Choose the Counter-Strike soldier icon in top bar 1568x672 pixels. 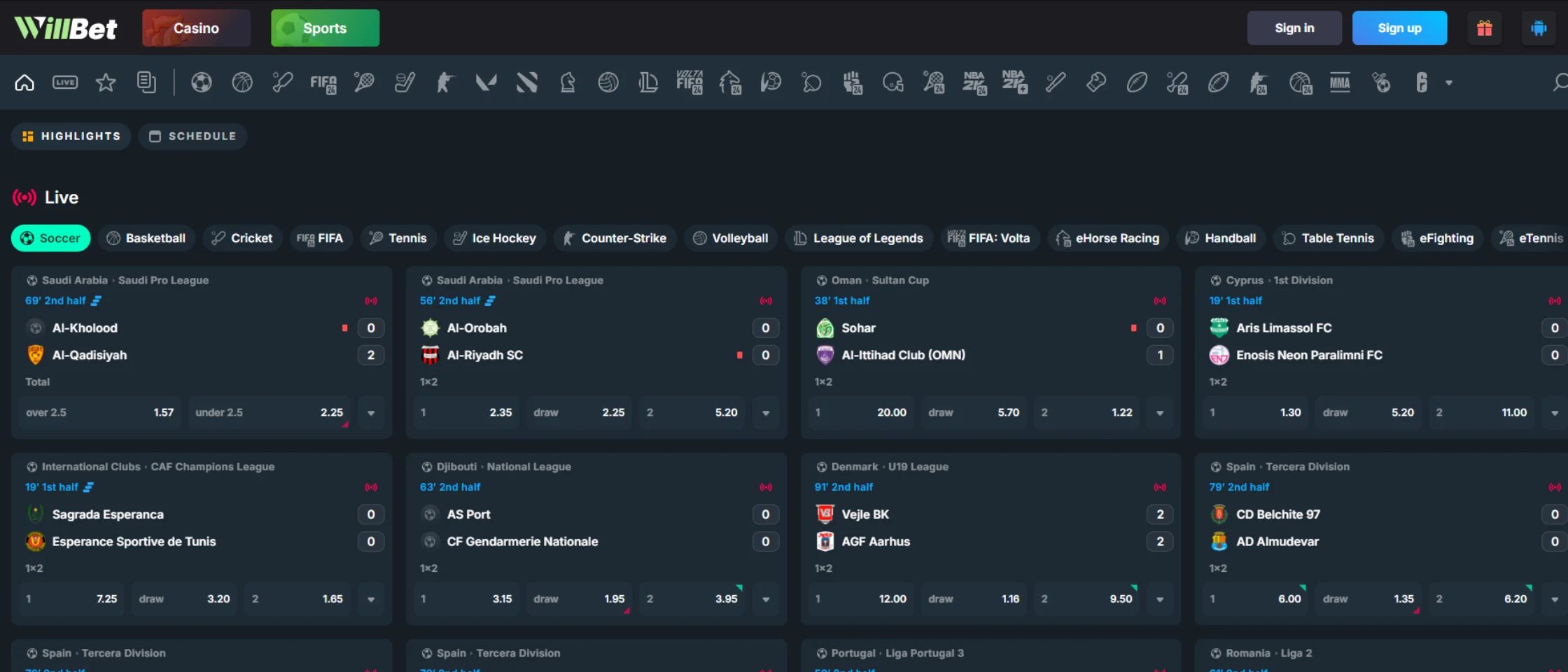444,83
